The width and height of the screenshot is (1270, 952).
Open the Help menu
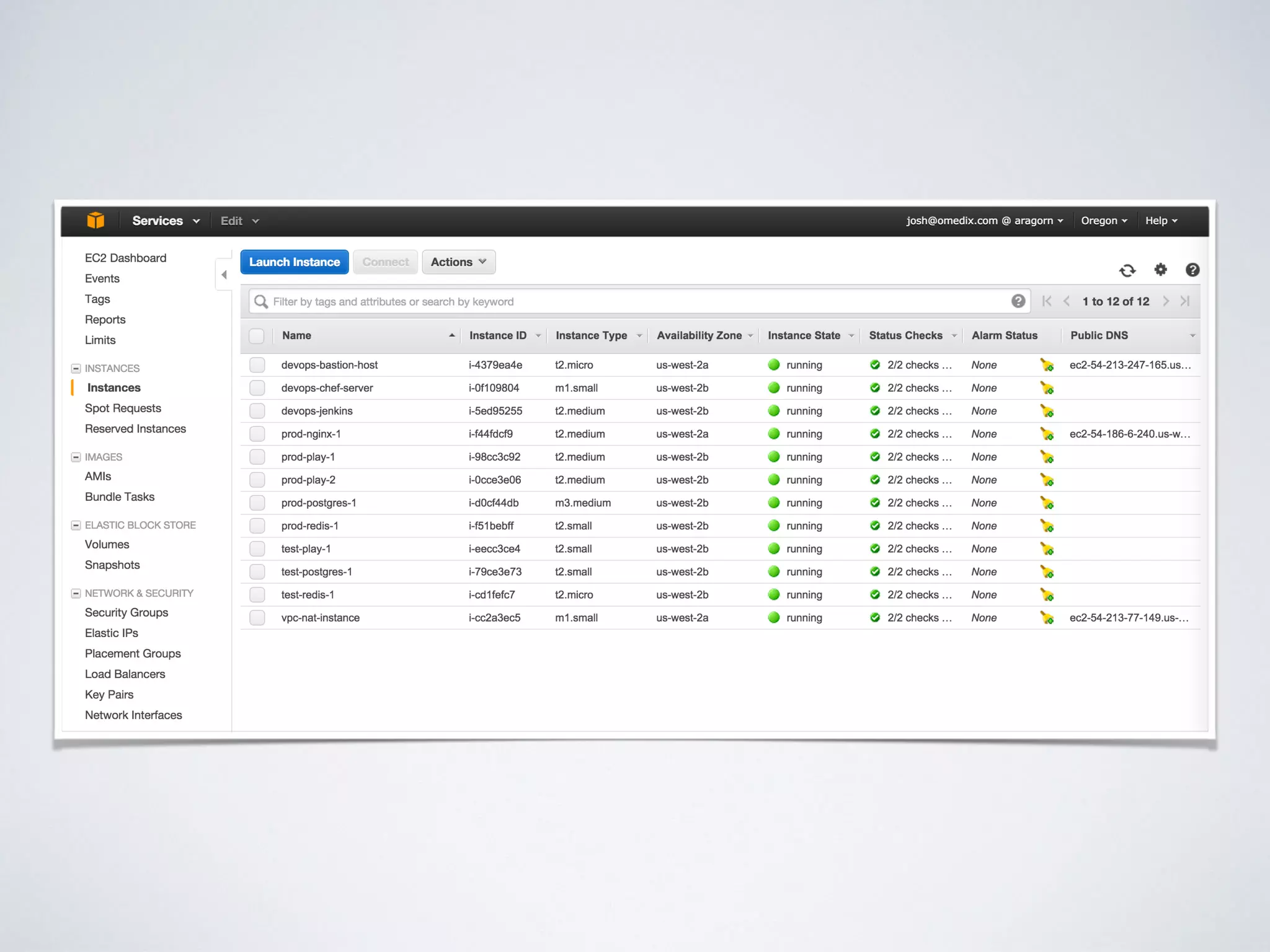[x=1161, y=221]
